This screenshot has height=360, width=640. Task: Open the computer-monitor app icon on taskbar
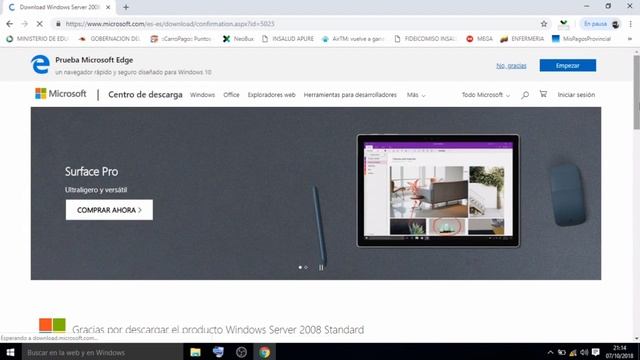click(218, 352)
